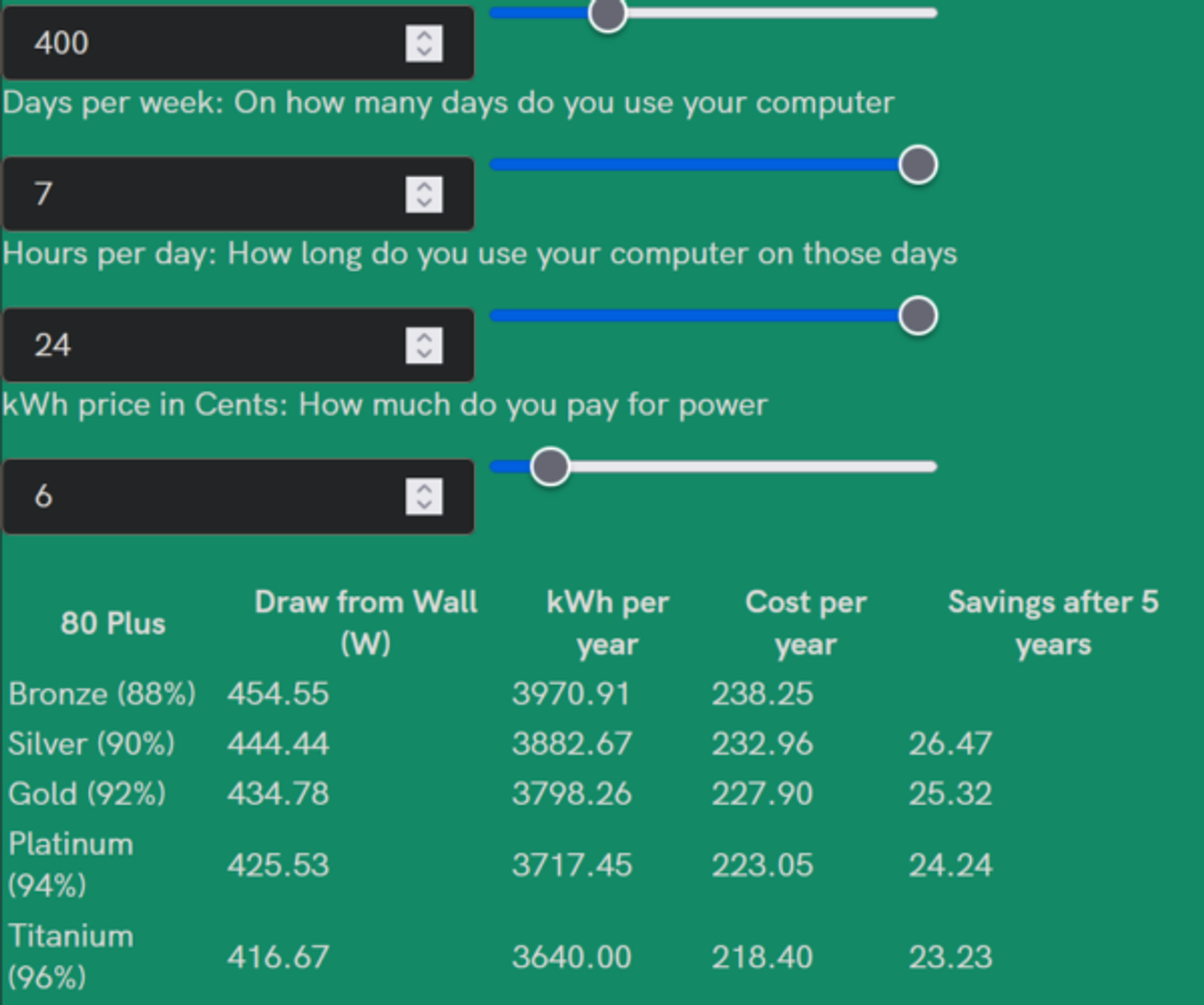Click the Bronze kWh value 3970.91

point(571,694)
